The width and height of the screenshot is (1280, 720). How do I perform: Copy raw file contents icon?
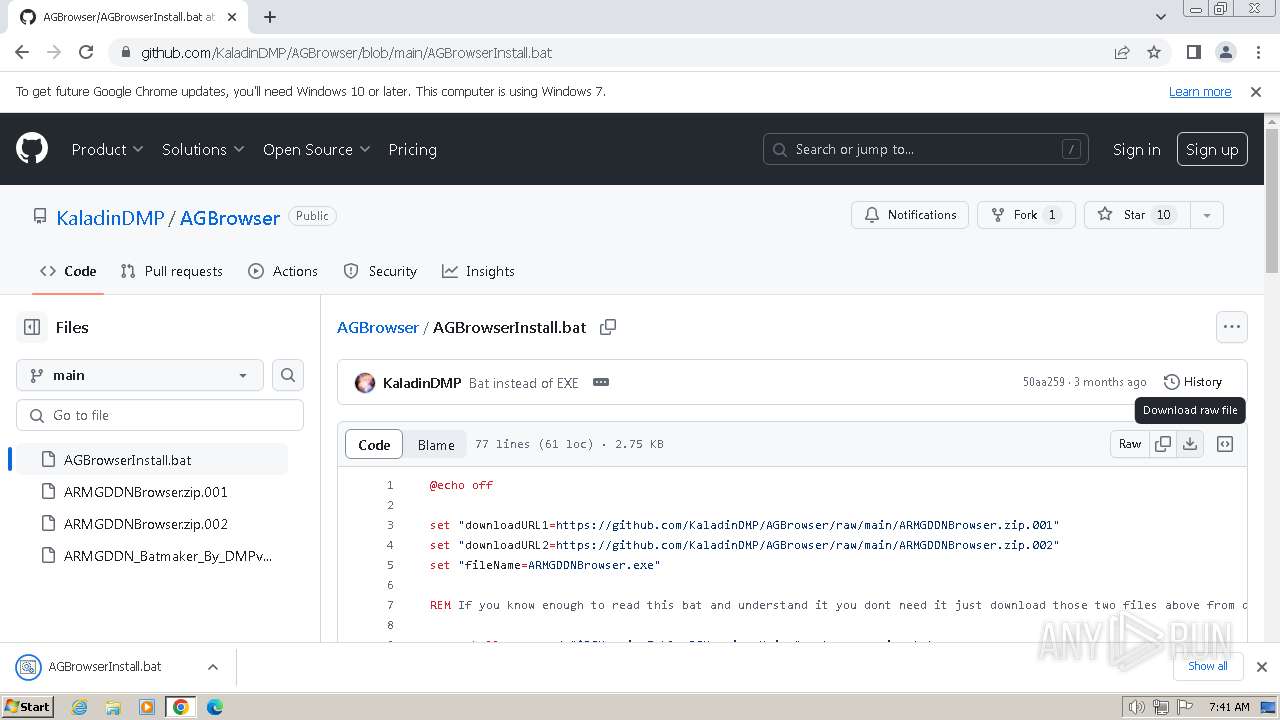1163,444
